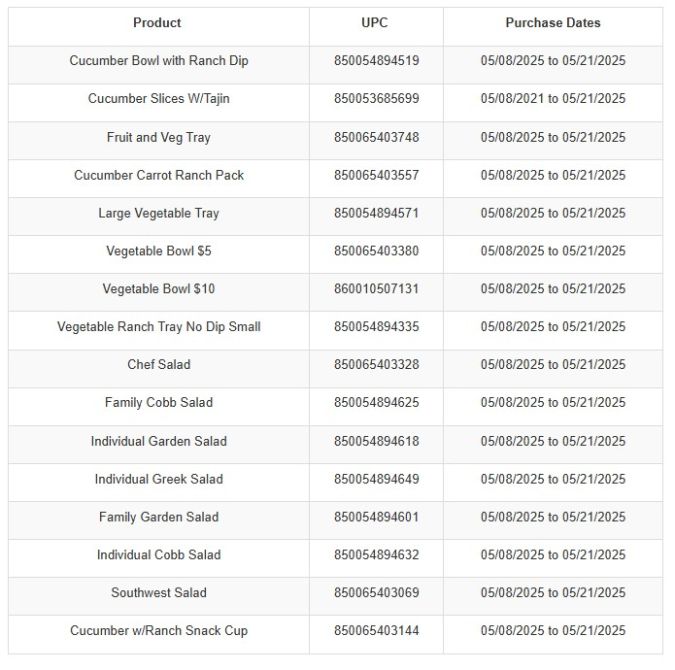
Task: Select UPC 850054894571
Action: pos(376,213)
